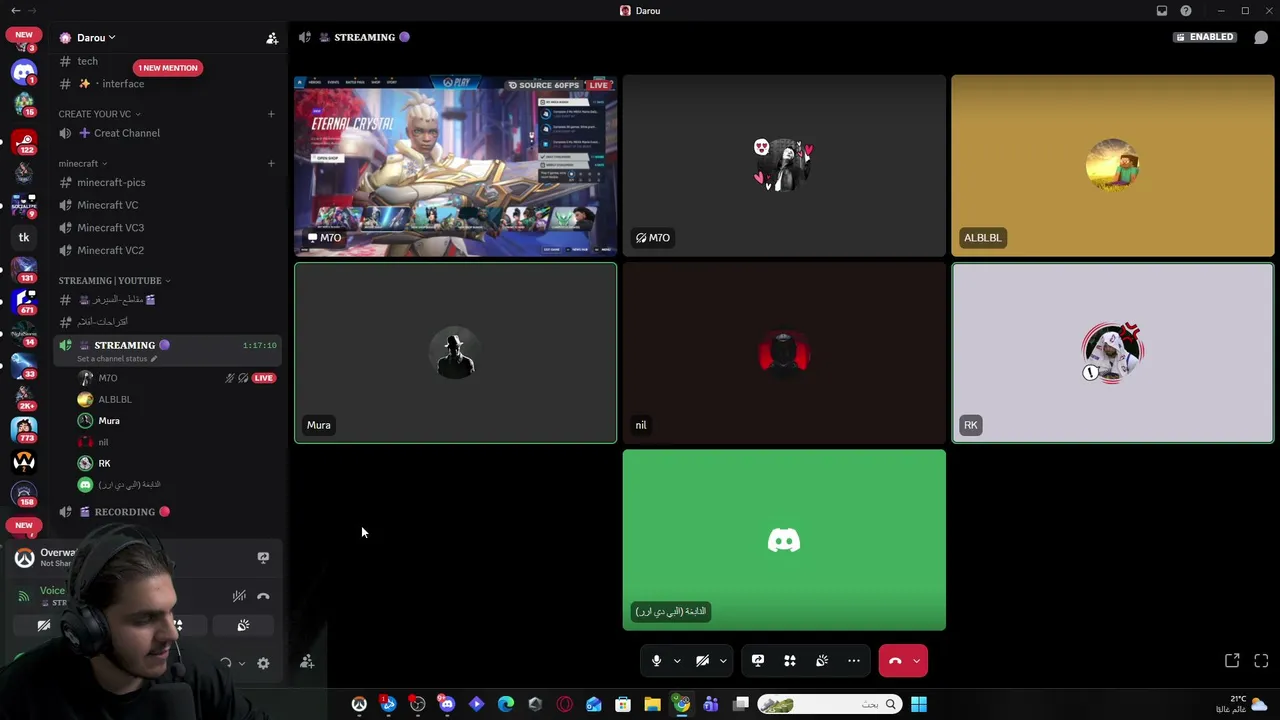1280x720 pixels.
Task: Start an activity from the call controls
Action: point(790,661)
